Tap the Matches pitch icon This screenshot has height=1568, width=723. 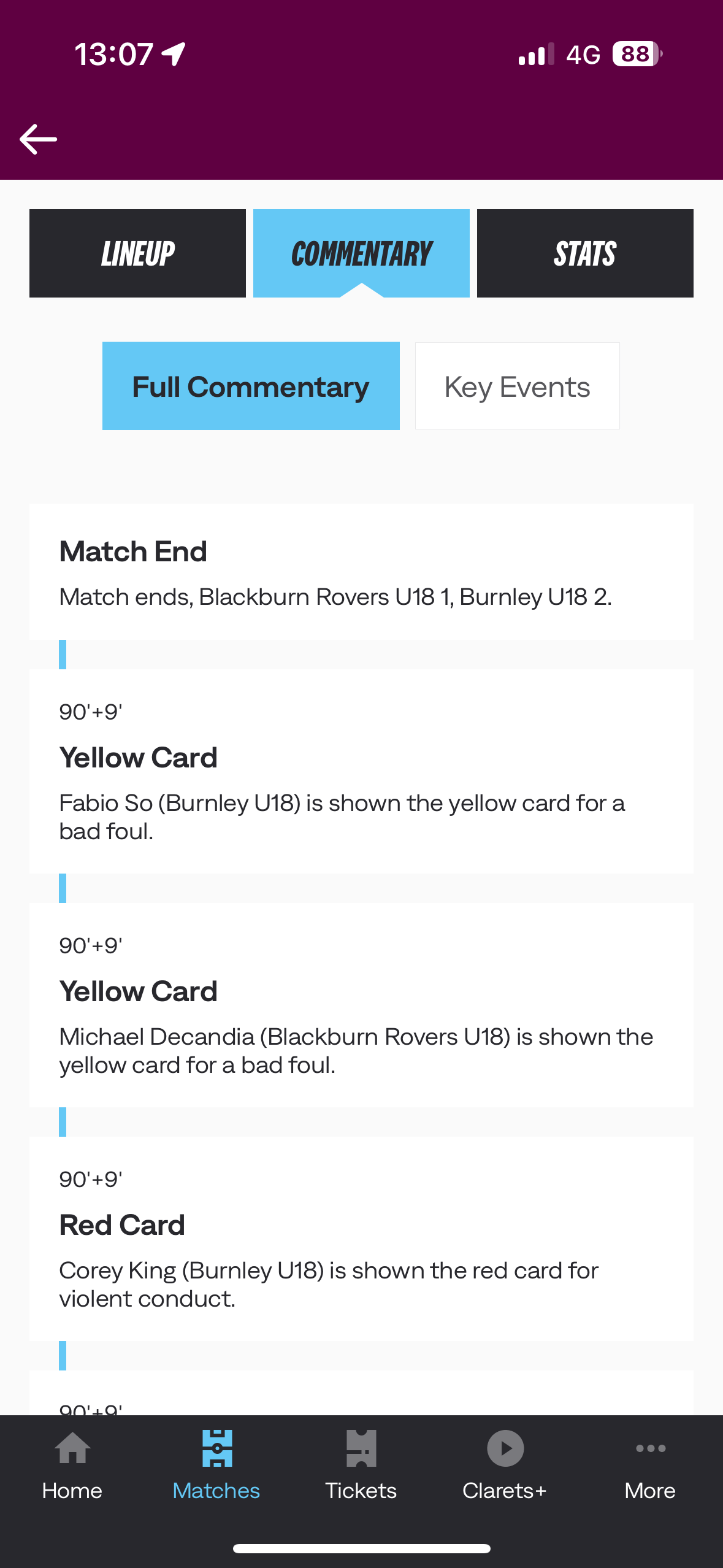point(217,1449)
